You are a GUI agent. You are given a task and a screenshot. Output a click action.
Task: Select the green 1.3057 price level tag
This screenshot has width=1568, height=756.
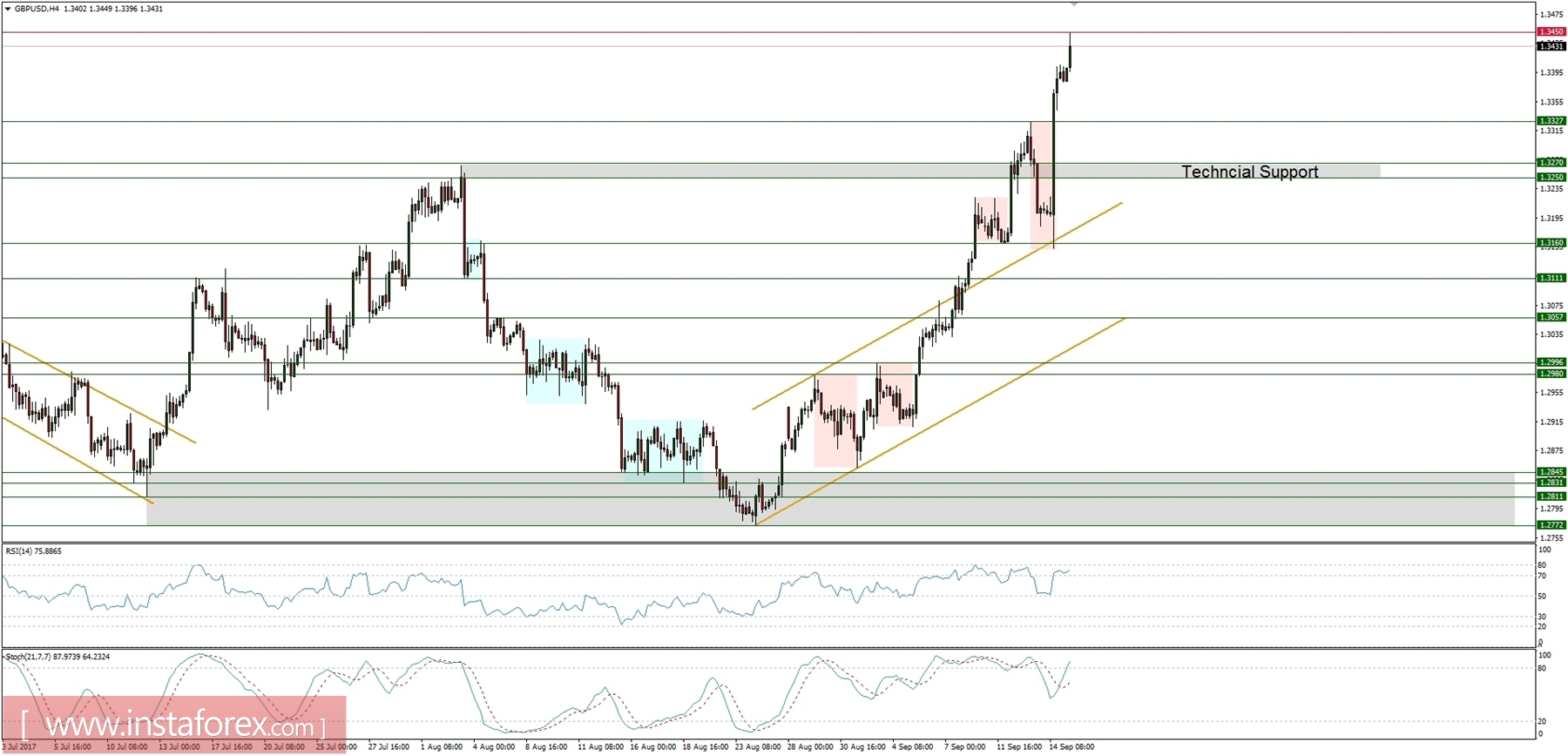(x=1551, y=318)
